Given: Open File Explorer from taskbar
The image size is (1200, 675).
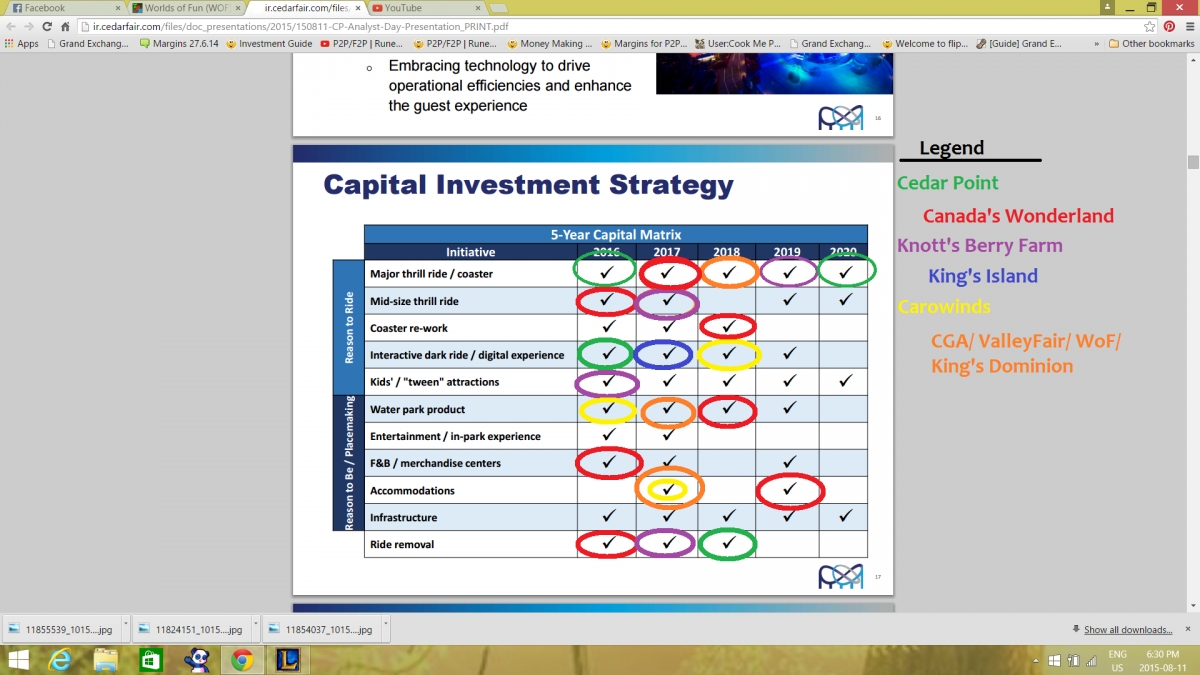Looking at the screenshot, I should pos(106,660).
